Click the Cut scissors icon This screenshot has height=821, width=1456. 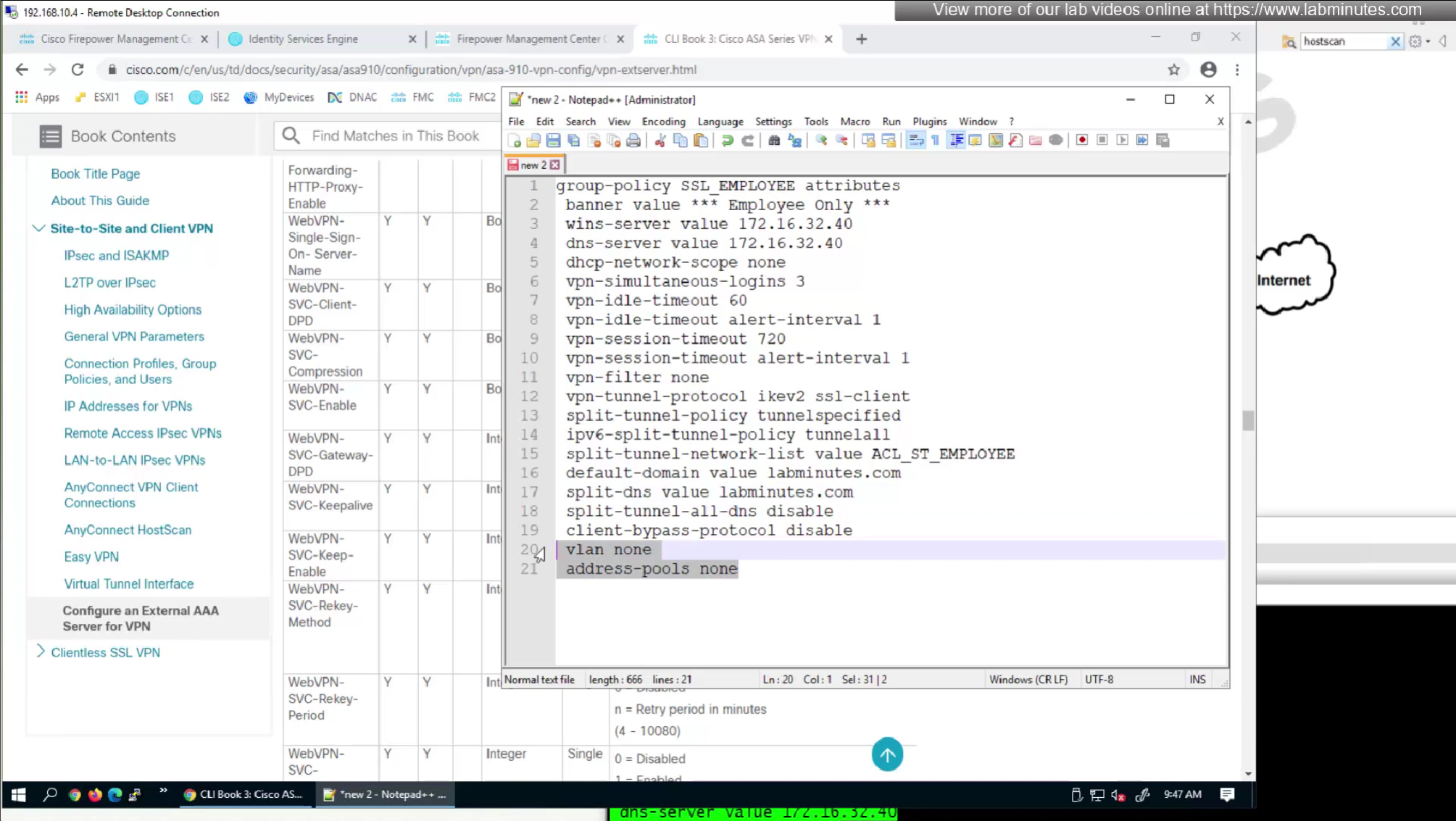pyautogui.click(x=660, y=141)
